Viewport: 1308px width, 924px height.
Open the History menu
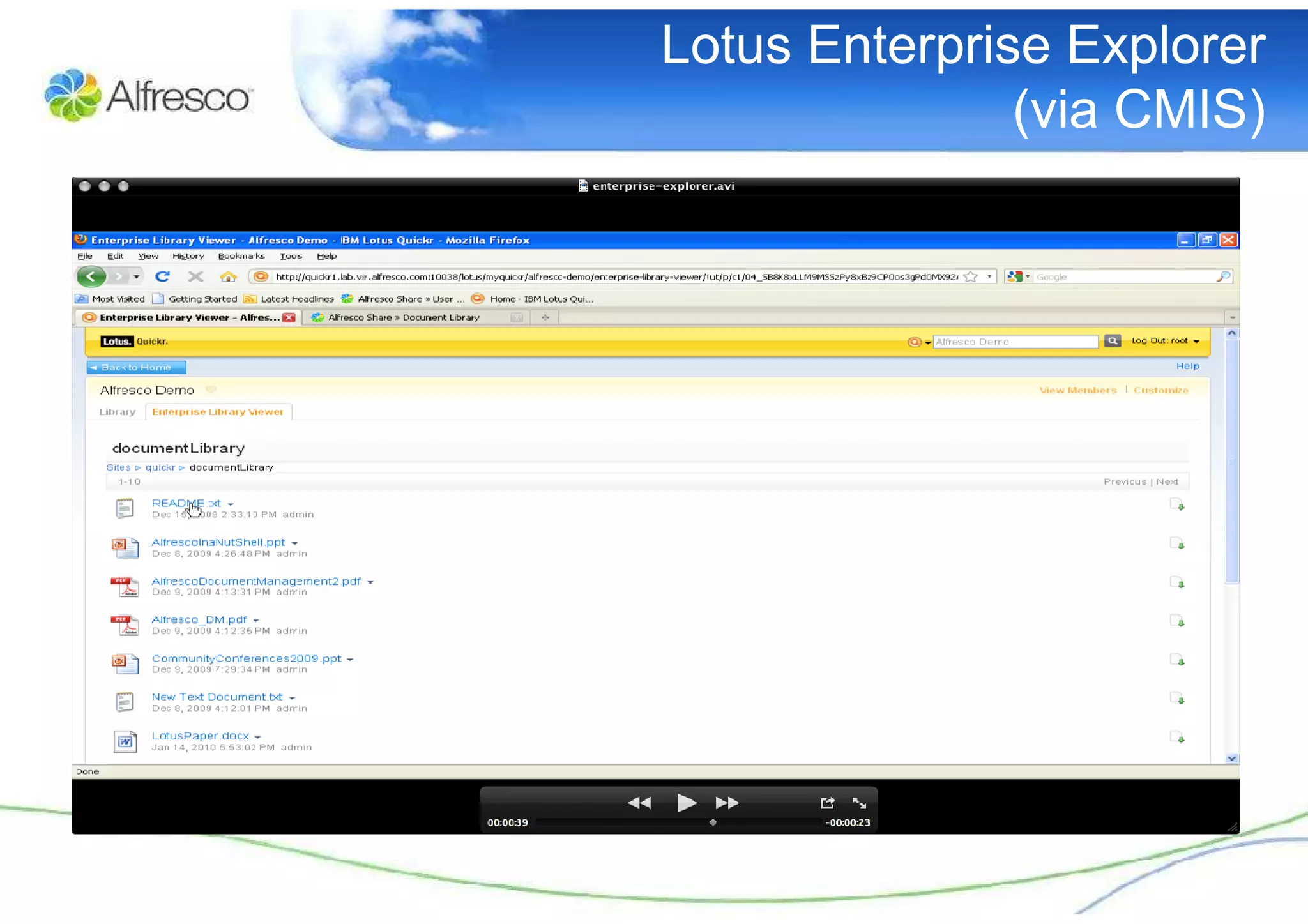pos(188,256)
